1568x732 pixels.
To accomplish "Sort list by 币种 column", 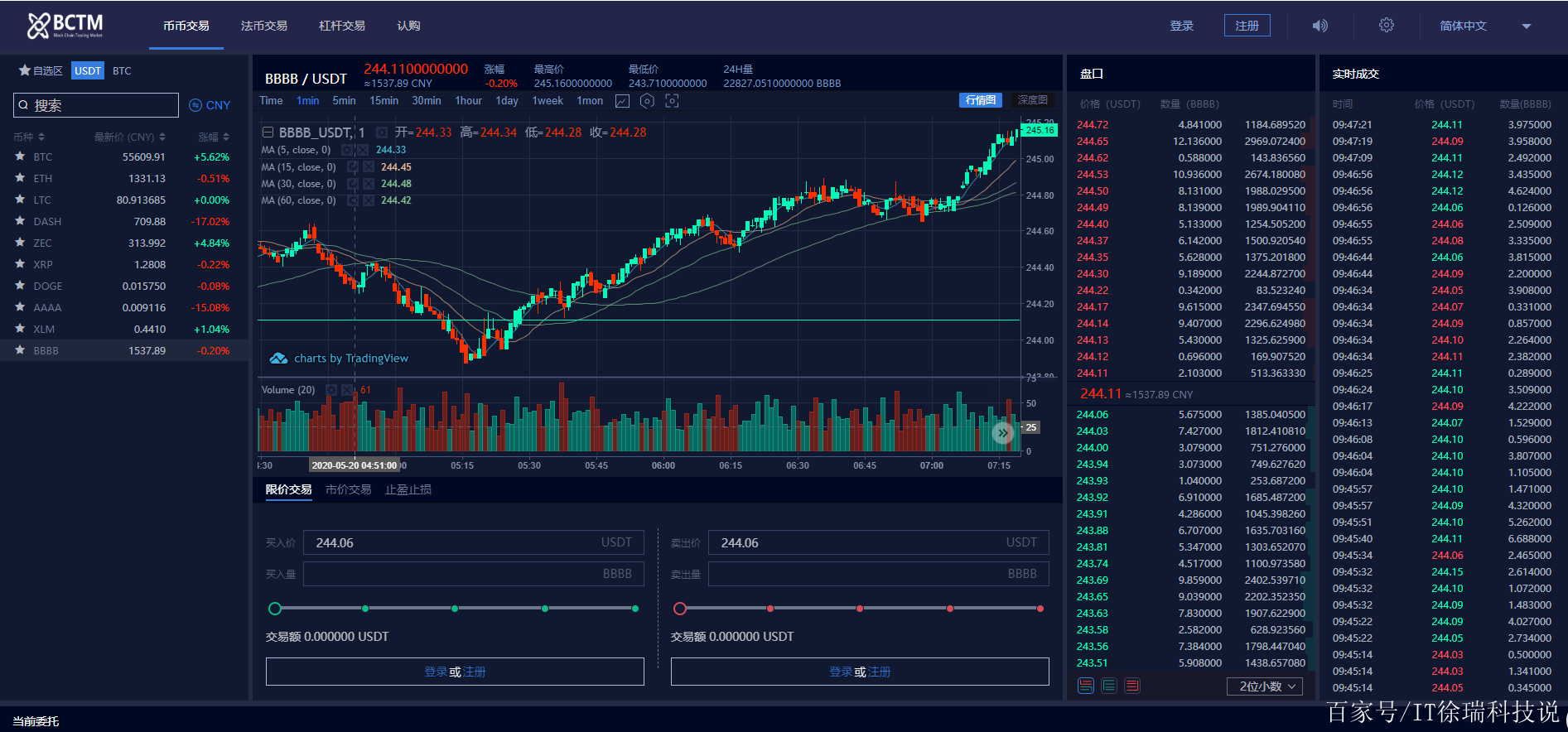I will pyautogui.click(x=29, y=137).
